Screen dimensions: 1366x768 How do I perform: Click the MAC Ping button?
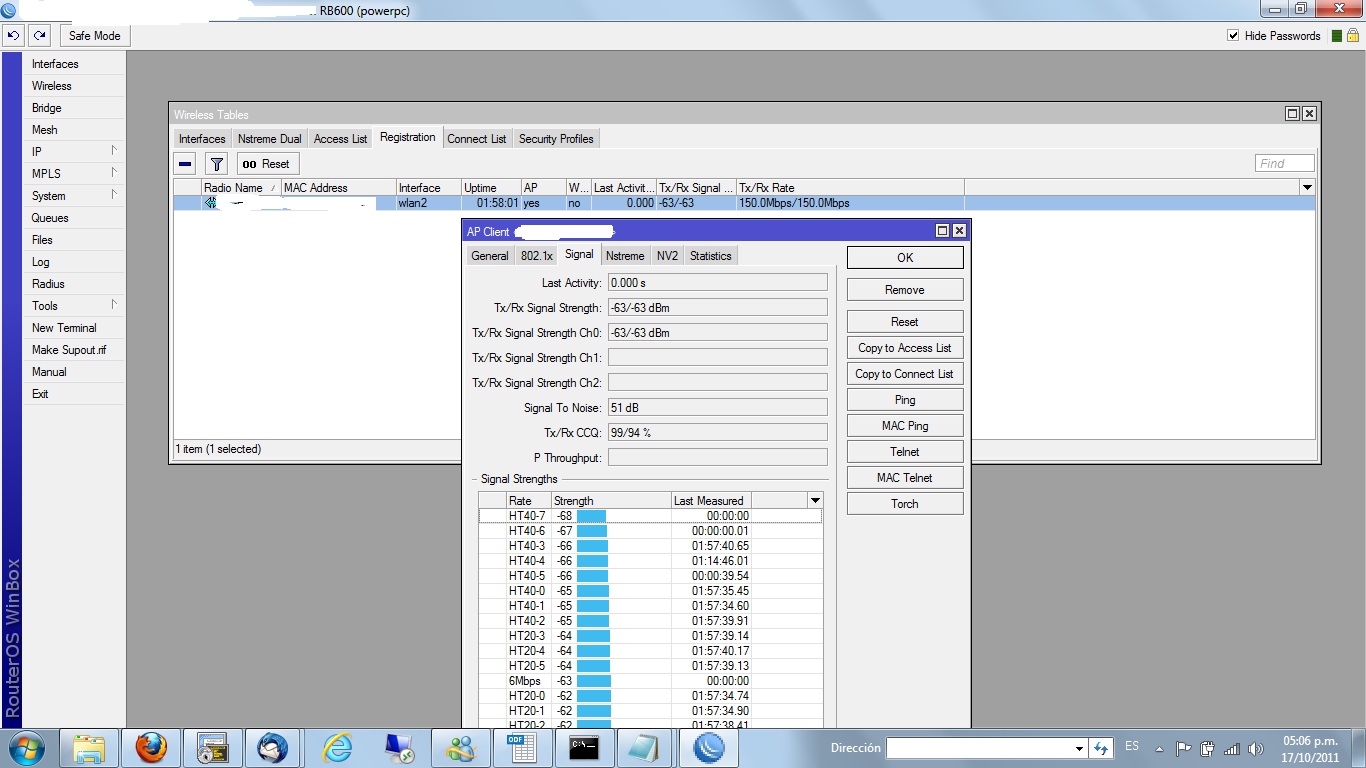[905, 426]
